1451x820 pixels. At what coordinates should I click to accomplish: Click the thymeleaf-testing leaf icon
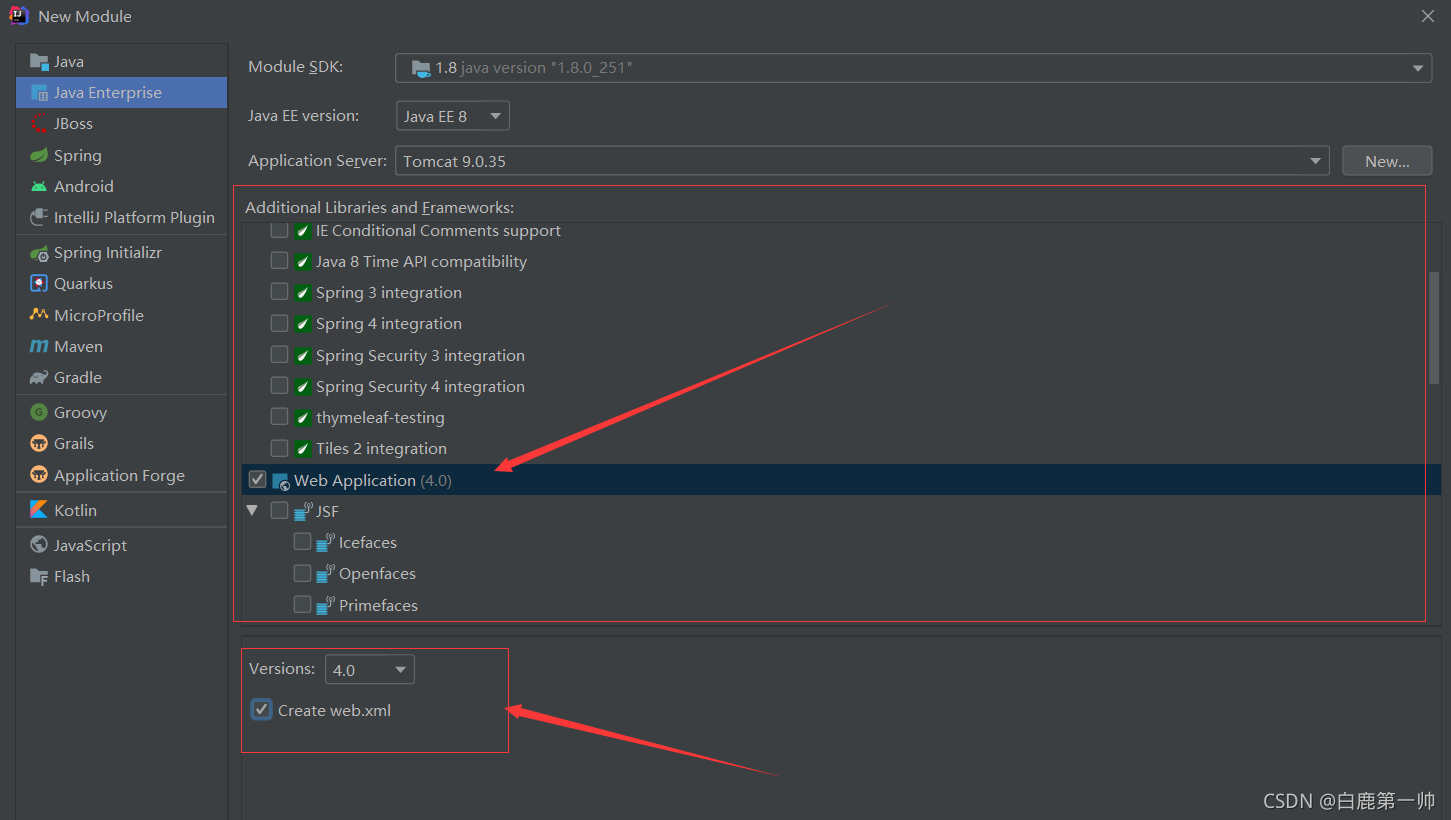303,417
